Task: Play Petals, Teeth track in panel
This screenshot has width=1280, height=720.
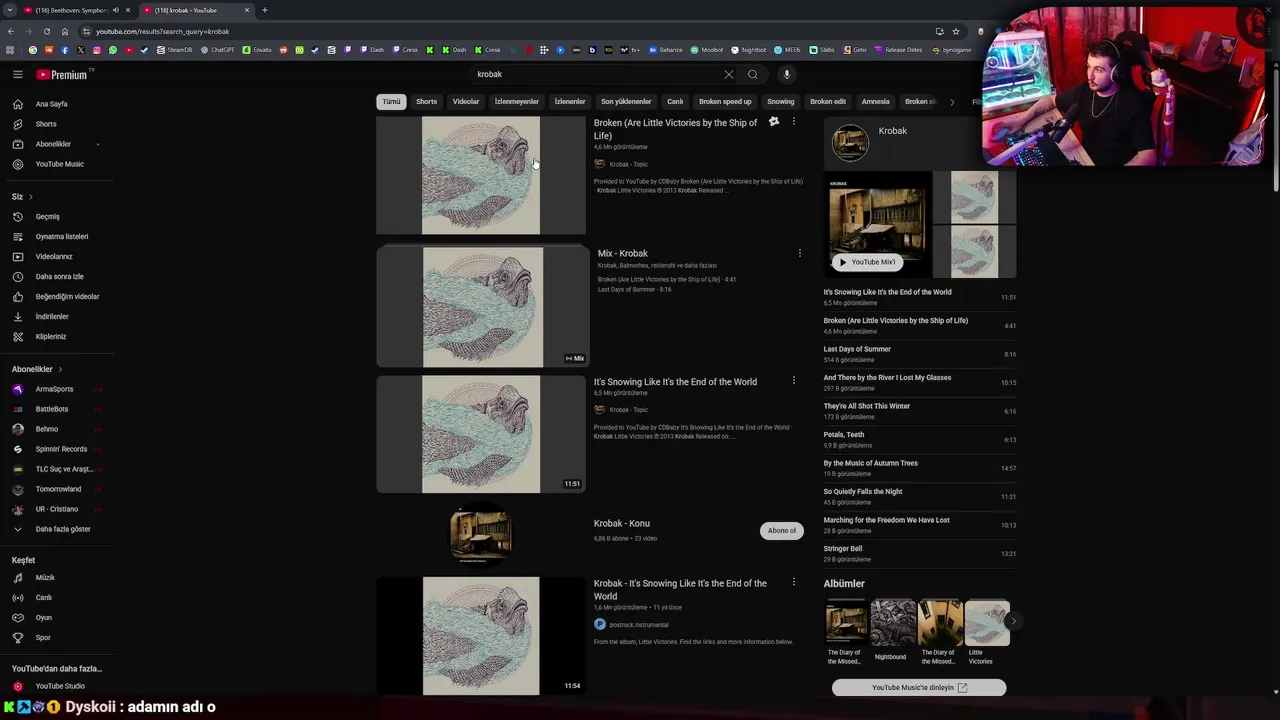Action: pos(919,440)
